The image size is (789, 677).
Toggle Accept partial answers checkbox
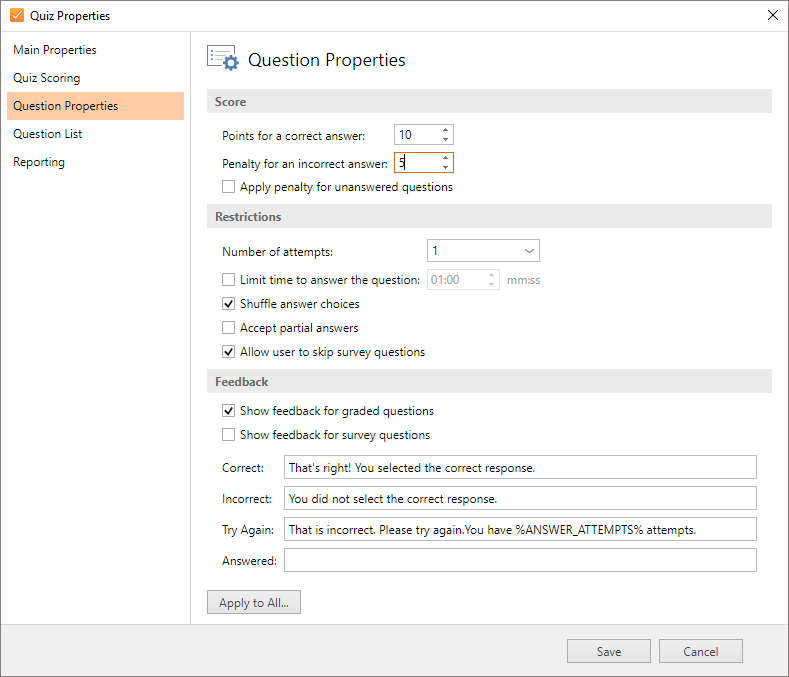point(229,328)
